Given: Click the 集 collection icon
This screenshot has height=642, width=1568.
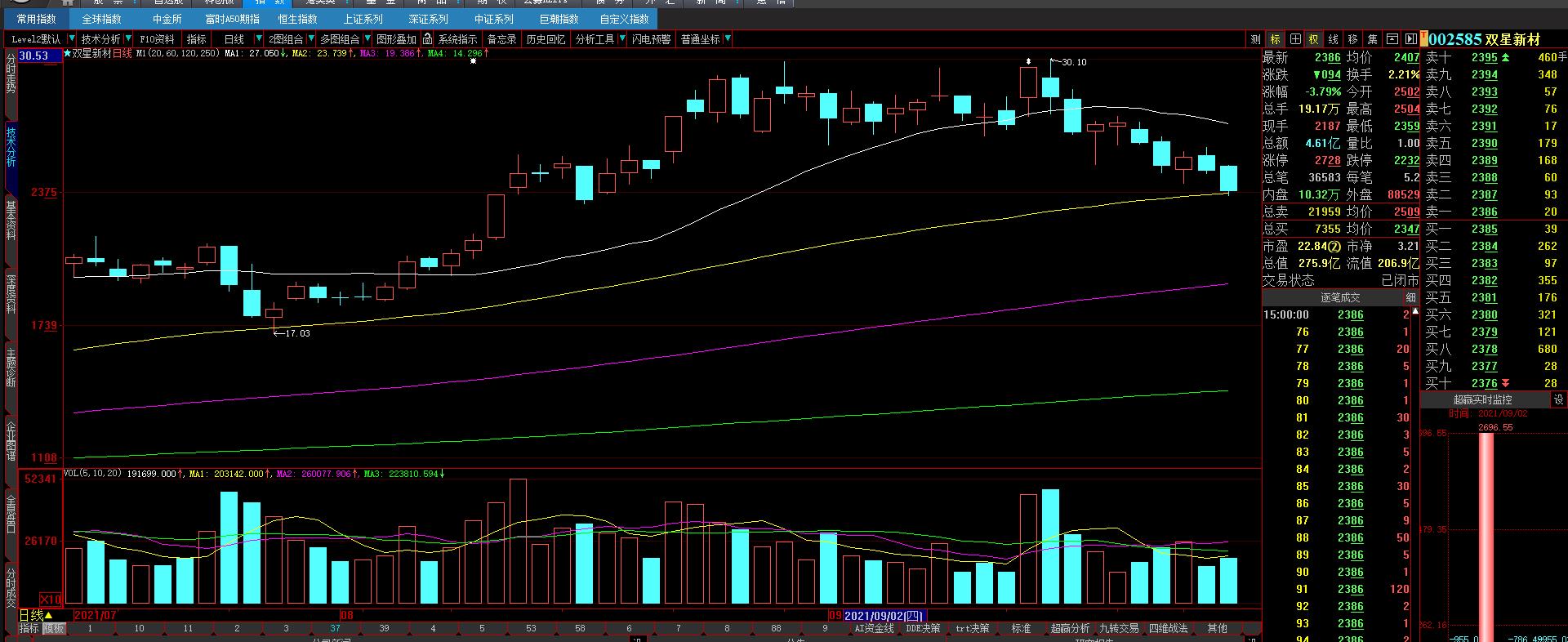Looking at the screenshot, I should point(1373,39).
